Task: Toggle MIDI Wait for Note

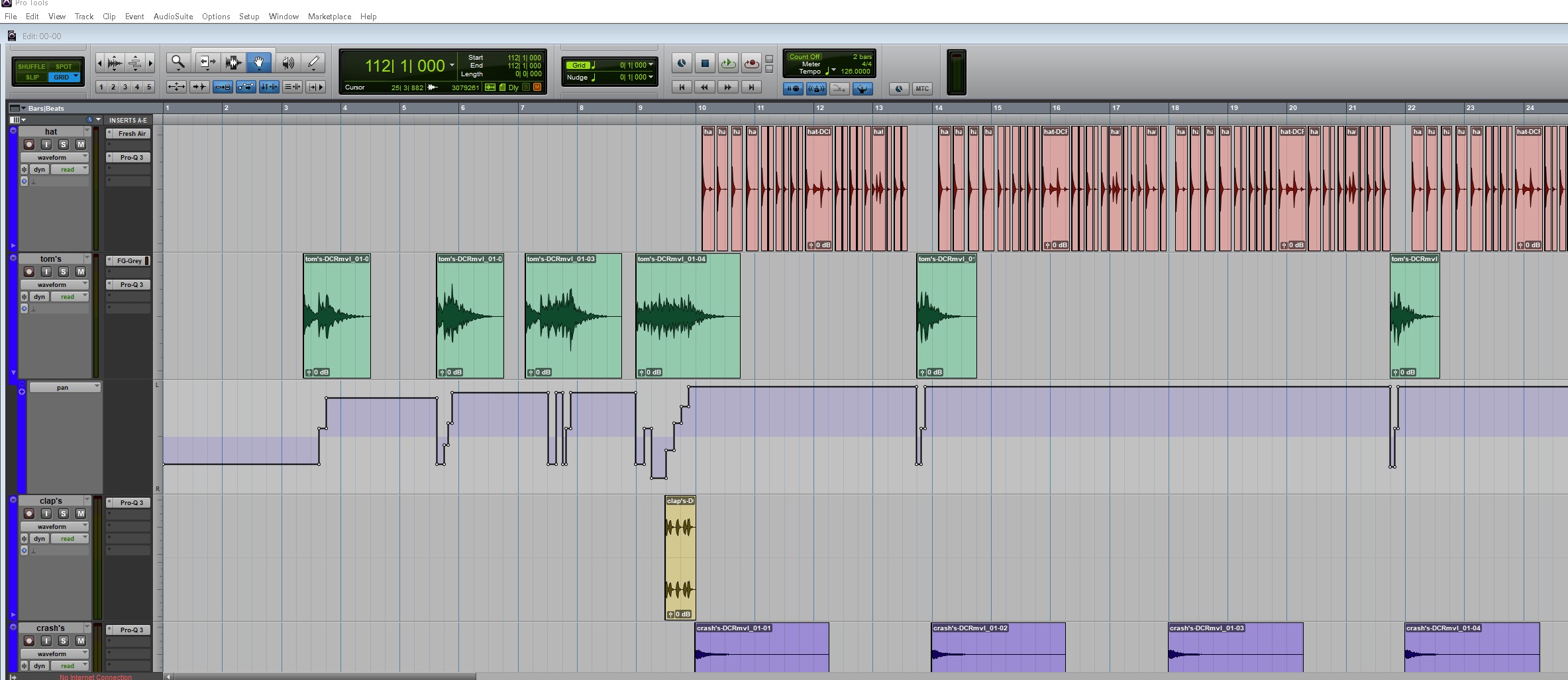Action: point(793,88)
